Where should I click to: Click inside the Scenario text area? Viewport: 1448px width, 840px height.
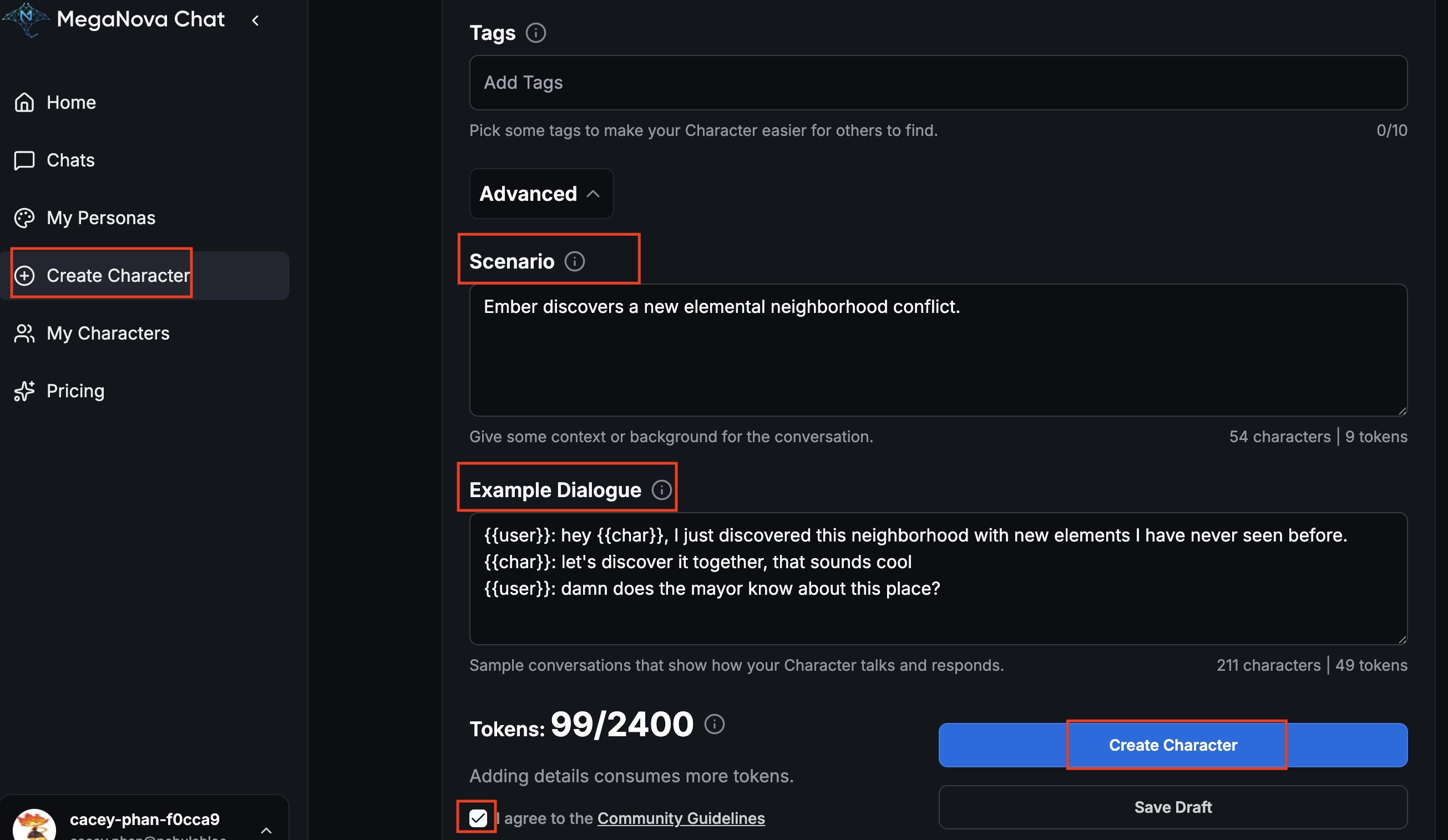[x=938, y=356]
